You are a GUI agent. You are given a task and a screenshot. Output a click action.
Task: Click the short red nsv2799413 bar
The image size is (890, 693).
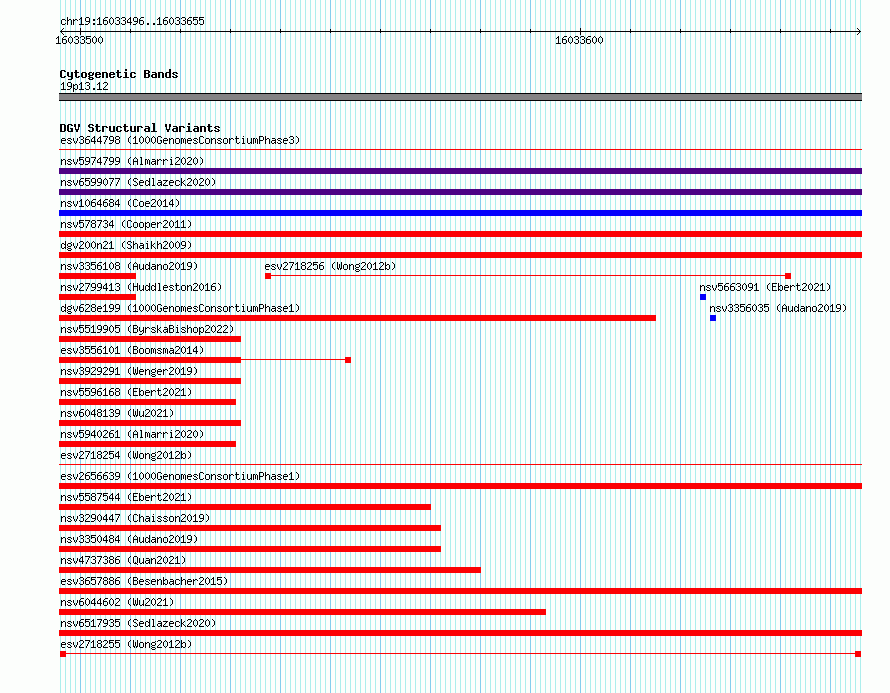point(98,297)
